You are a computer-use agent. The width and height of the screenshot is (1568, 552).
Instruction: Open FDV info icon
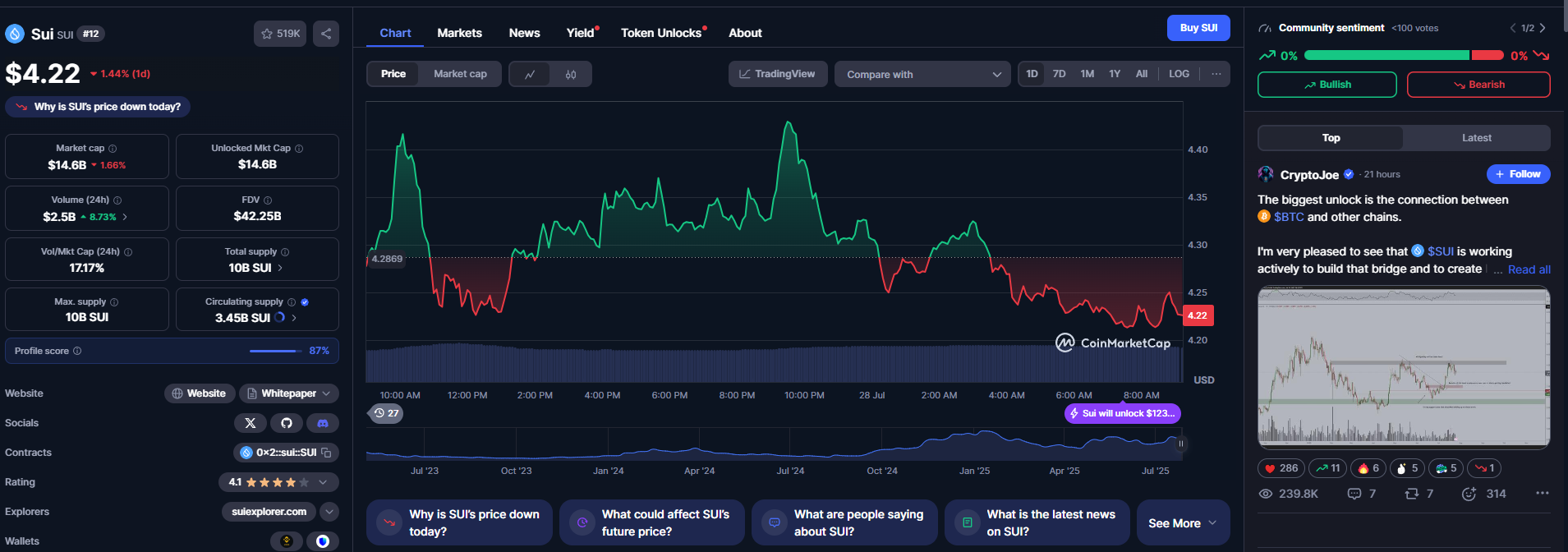[x=268, y=200]
